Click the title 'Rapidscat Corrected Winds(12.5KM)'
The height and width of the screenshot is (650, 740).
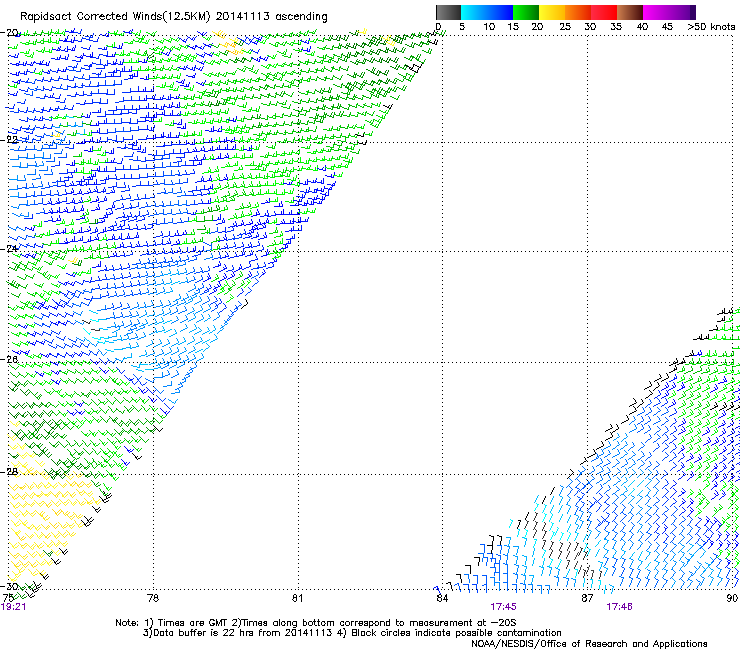[115, 16]
